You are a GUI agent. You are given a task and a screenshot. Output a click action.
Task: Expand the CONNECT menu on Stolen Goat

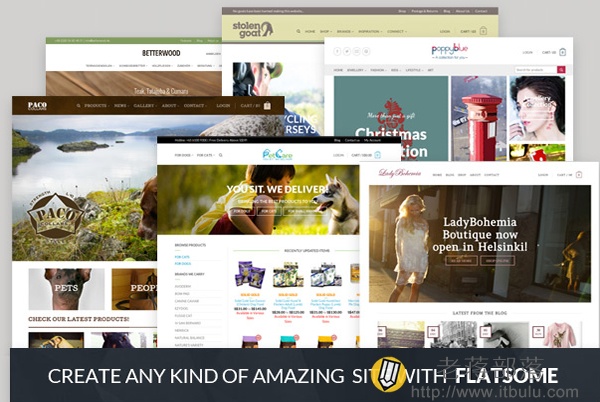pyautogui.click(x=397, y=31)
